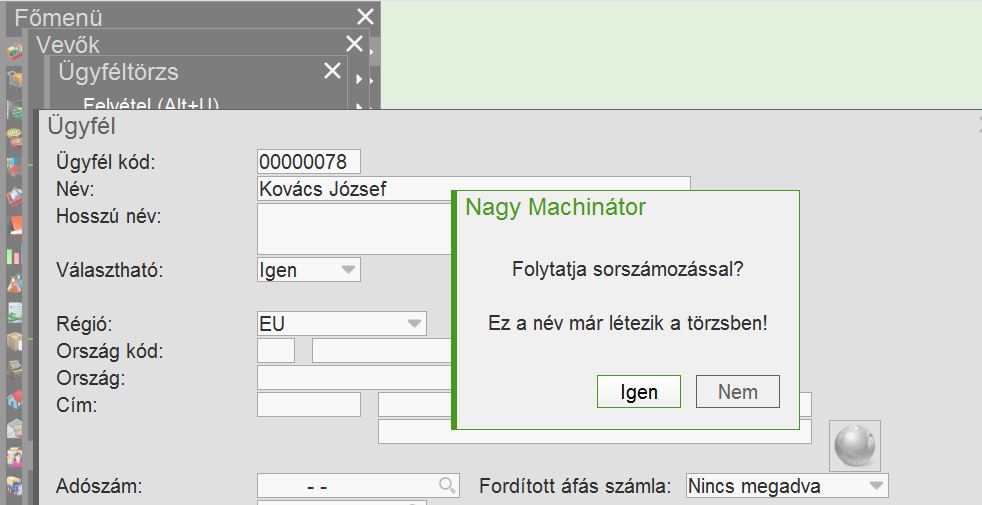Click 'Ez a név már létezik a törzsben!' text

pyautogui.click(x=628, y=324)
